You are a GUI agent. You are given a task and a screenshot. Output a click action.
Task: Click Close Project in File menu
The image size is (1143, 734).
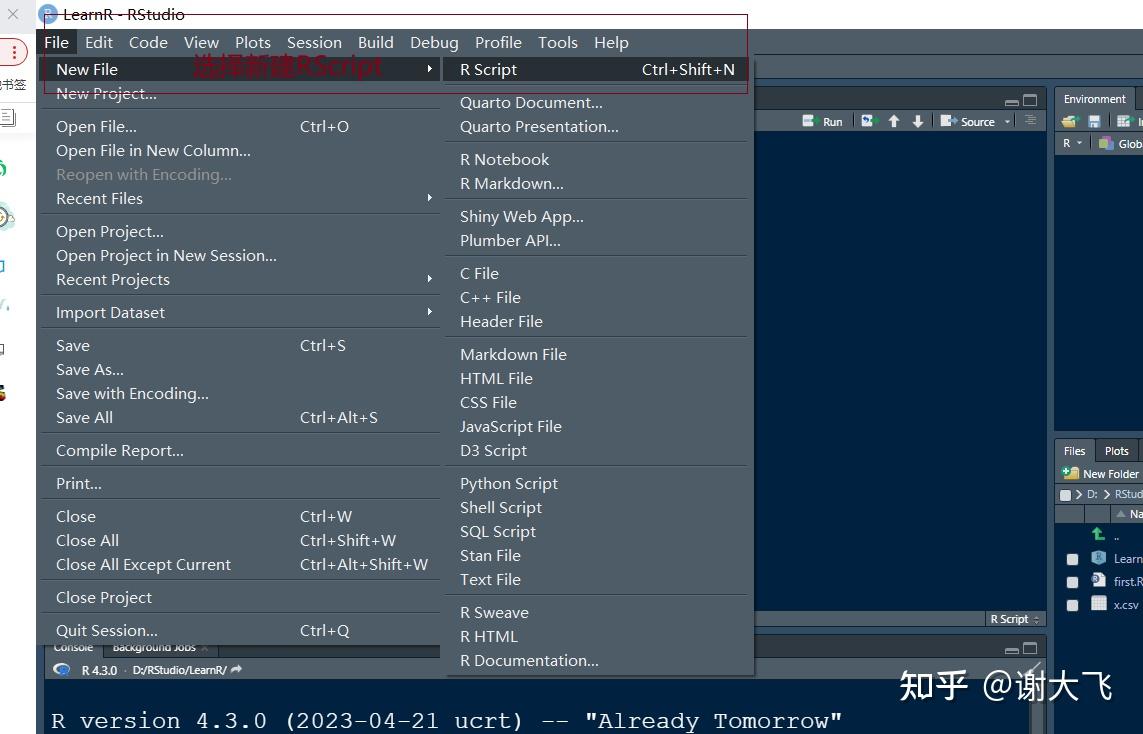point(241,597)
